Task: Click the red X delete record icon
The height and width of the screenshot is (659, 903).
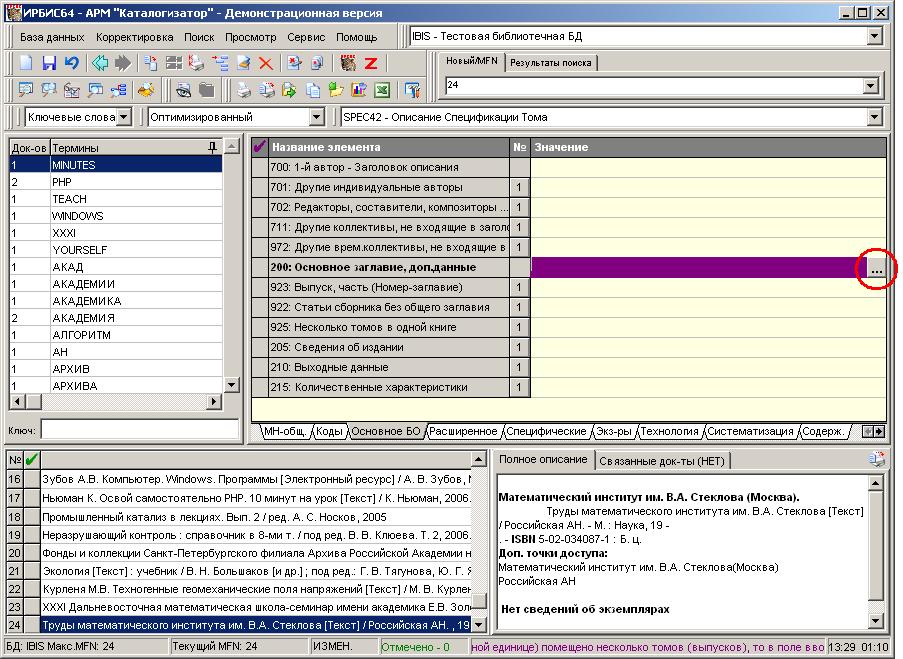Action: point(266,63)
